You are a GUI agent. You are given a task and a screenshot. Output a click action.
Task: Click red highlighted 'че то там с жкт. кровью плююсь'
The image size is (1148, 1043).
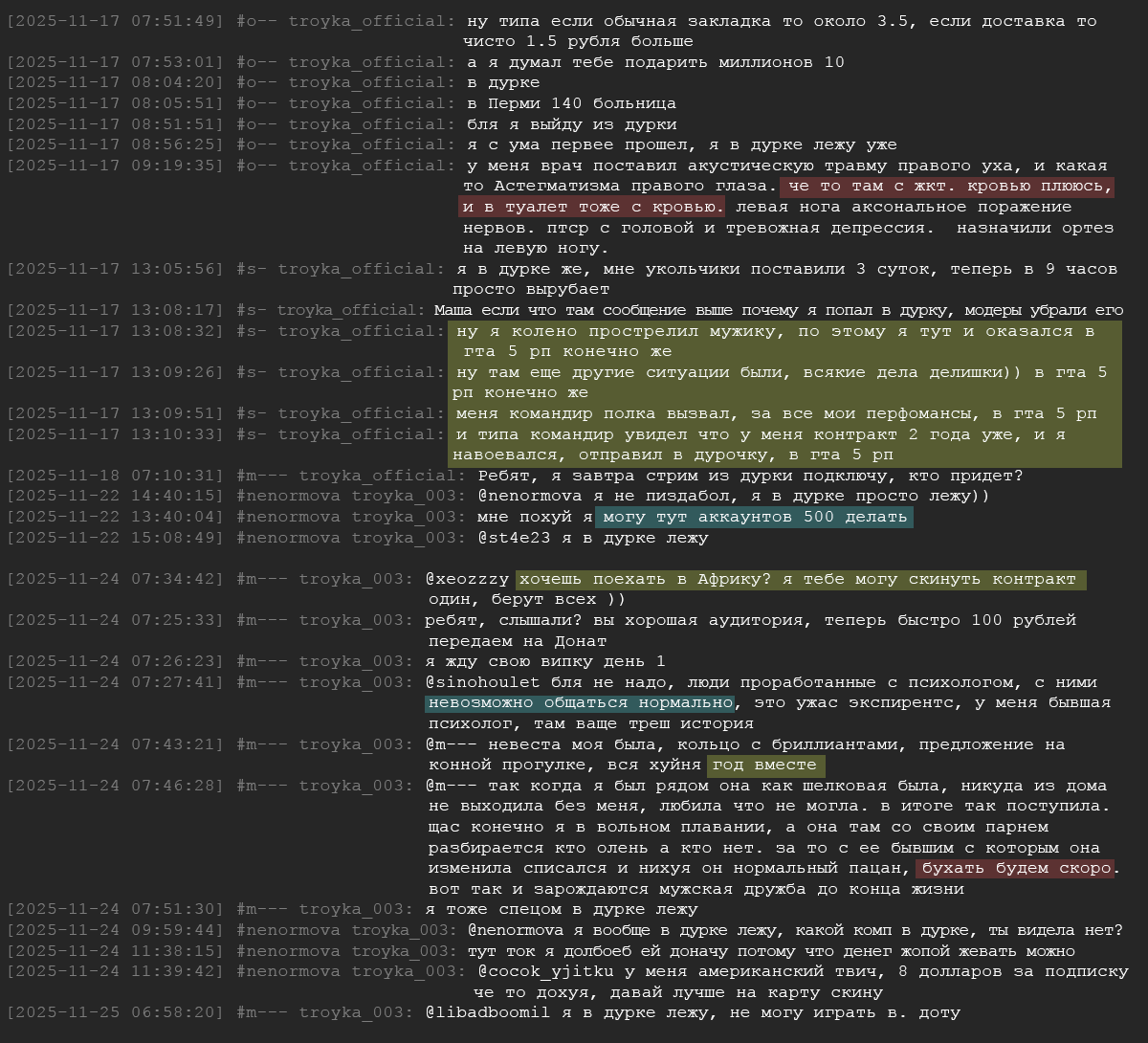pos(947,187)
